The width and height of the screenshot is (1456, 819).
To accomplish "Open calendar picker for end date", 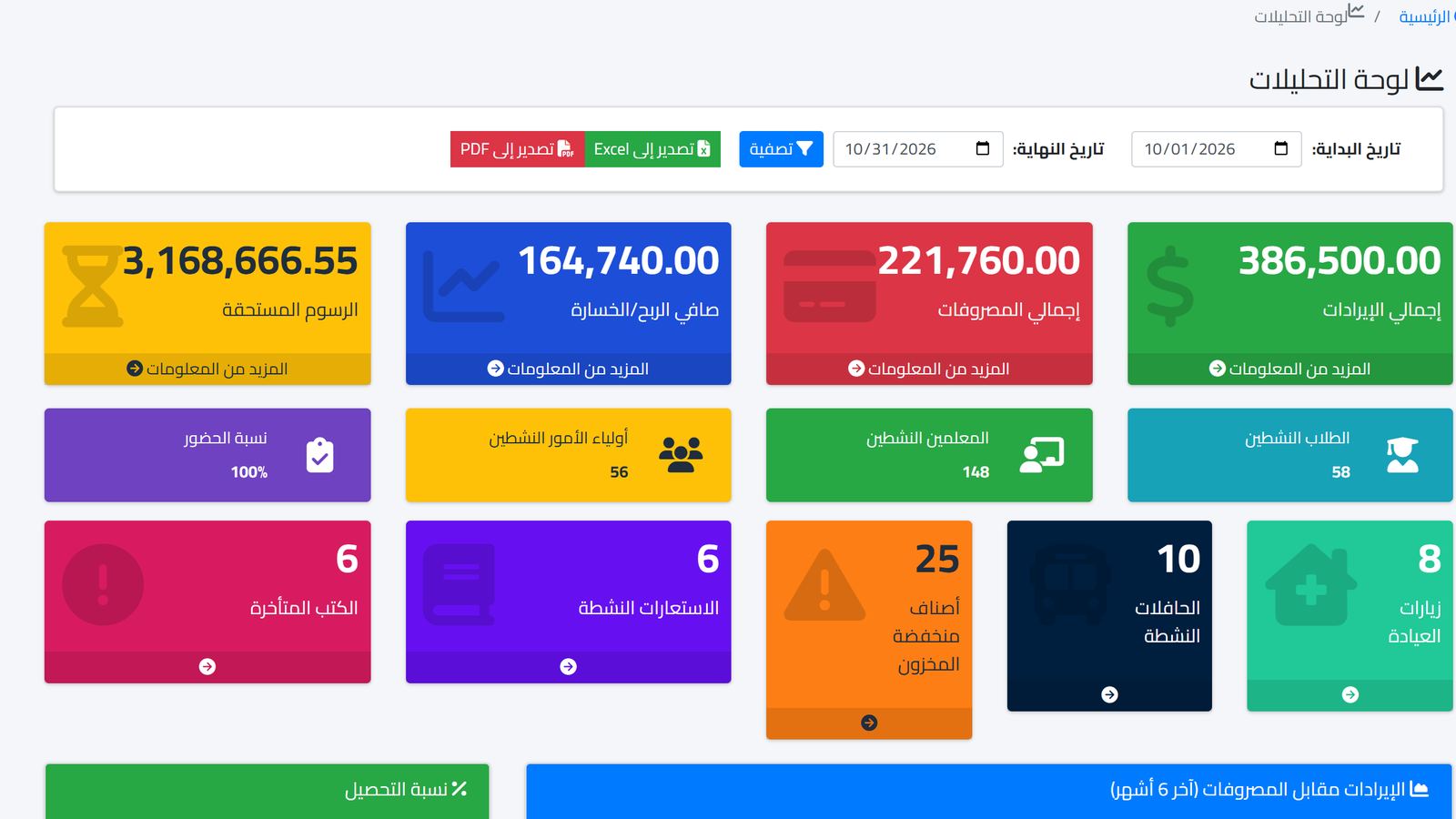I will click(983, 148).
